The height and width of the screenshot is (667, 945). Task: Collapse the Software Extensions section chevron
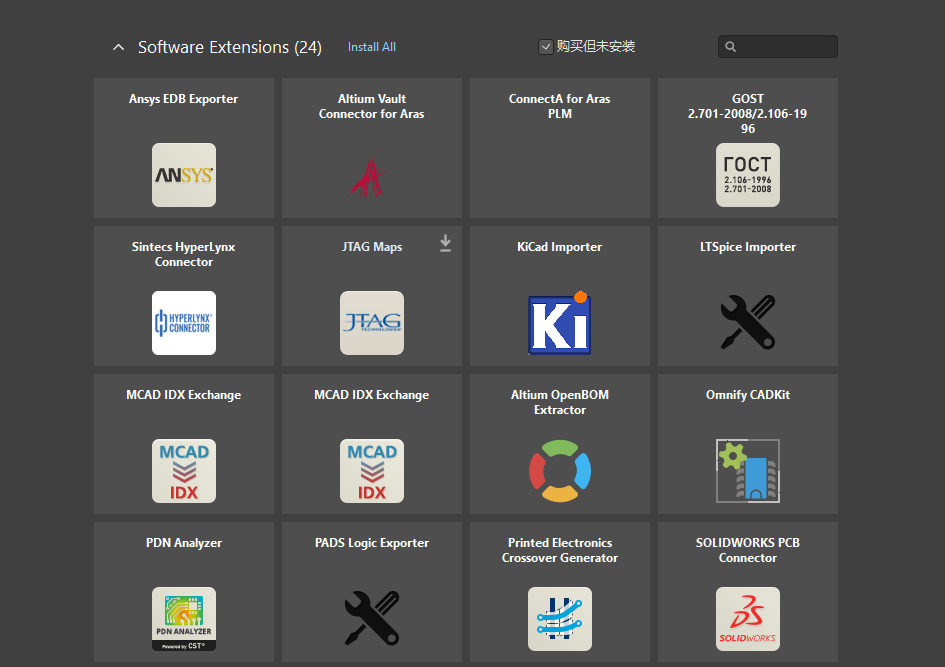(119, 47)
